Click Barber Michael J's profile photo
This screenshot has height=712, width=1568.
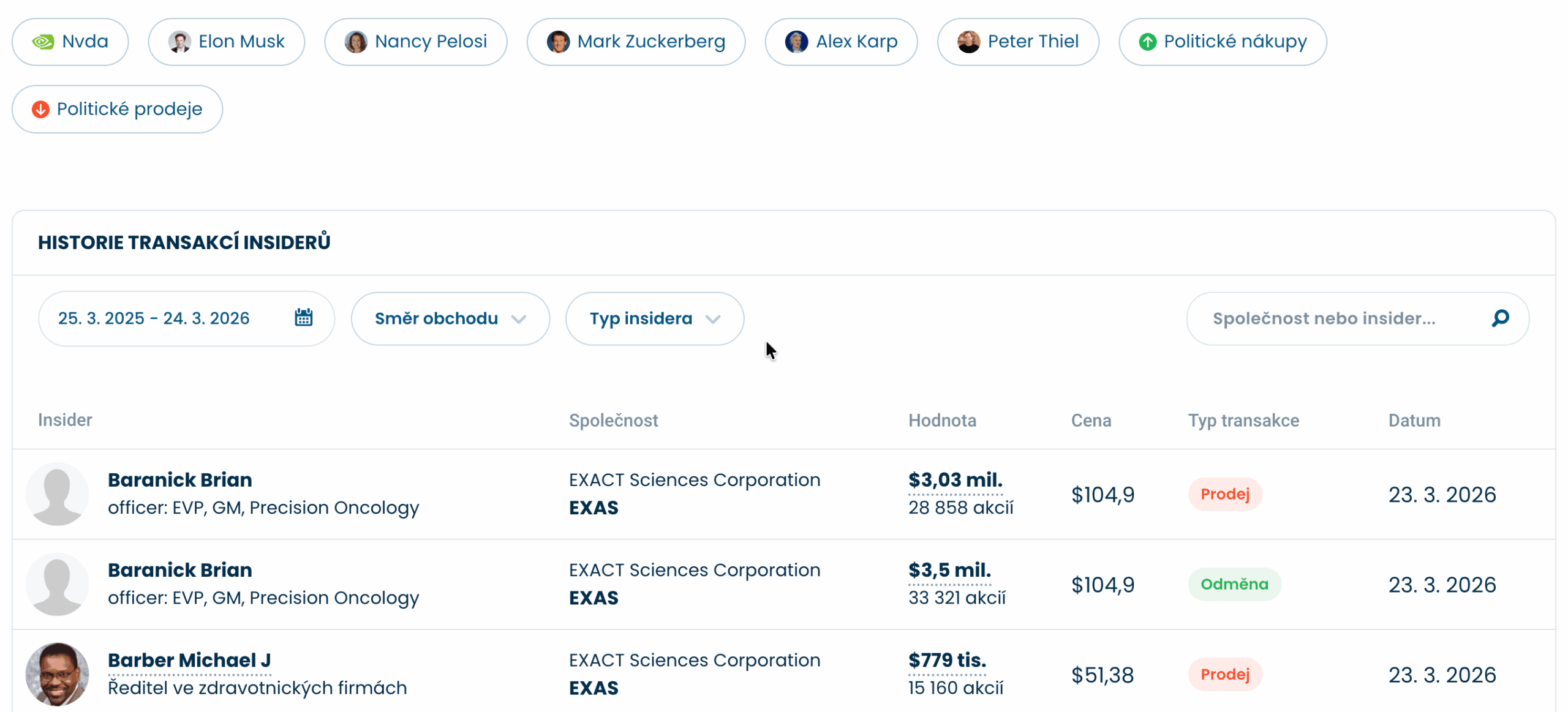coord(57,673)
